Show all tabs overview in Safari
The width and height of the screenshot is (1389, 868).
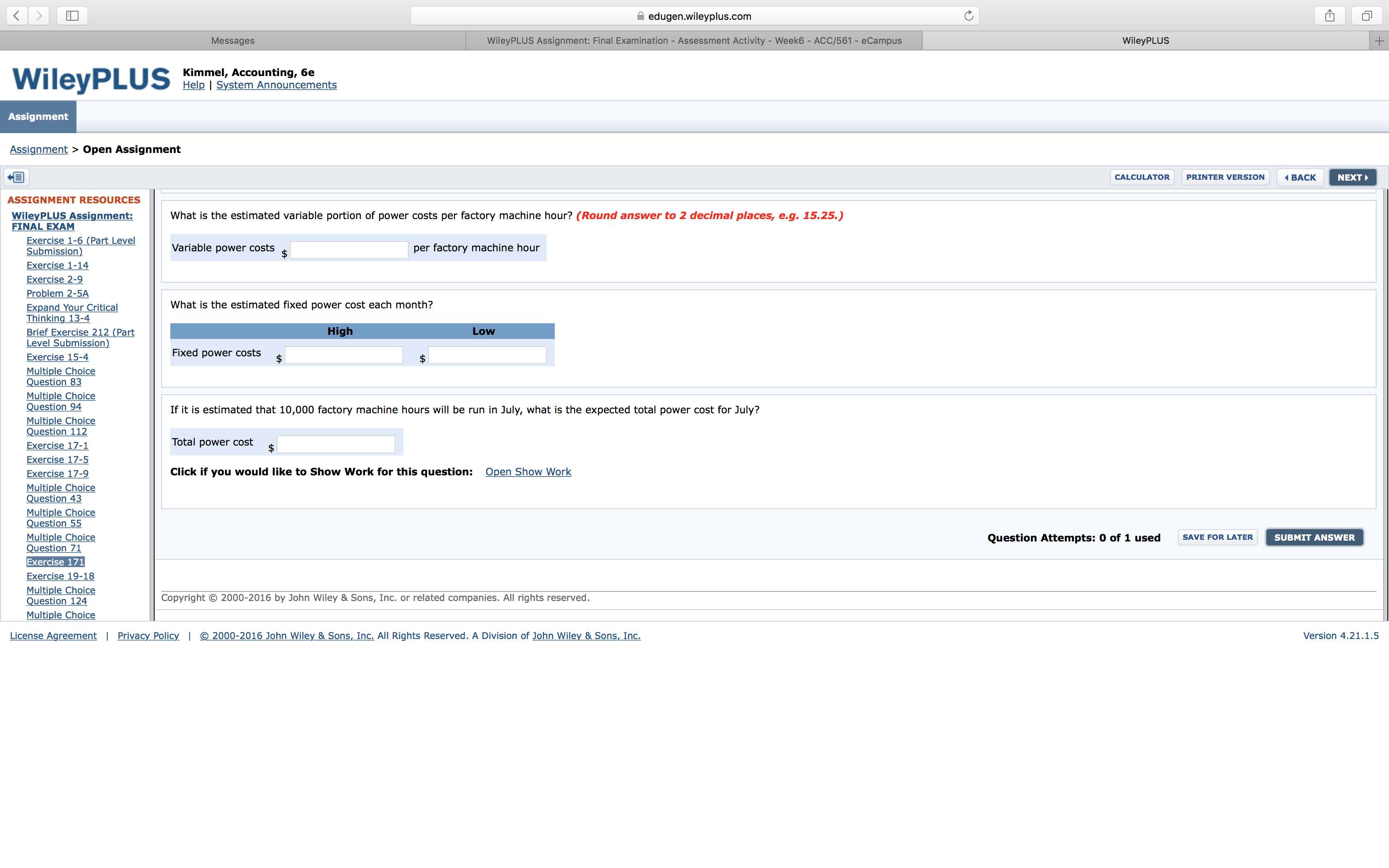point(1367,16)
